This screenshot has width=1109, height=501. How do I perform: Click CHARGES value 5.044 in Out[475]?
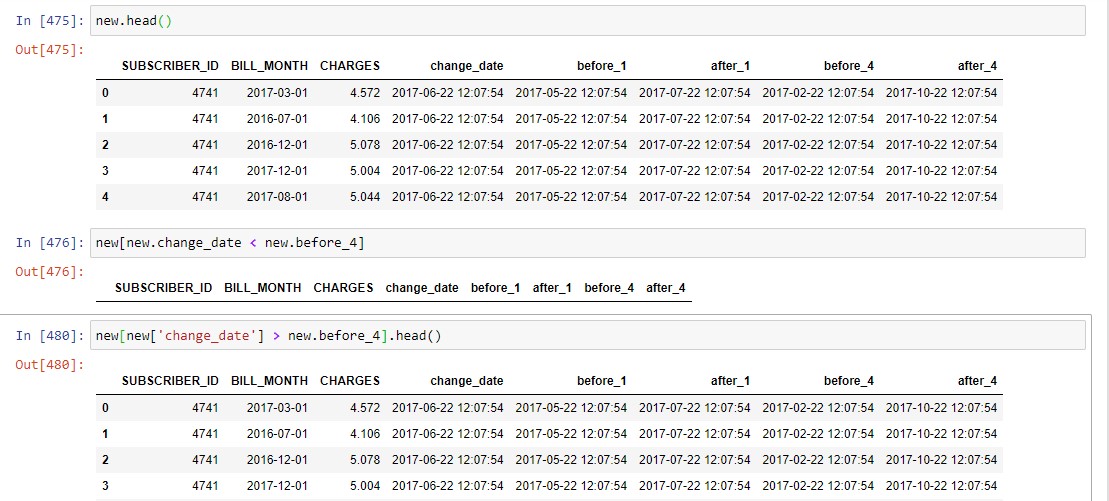(365, 197)
